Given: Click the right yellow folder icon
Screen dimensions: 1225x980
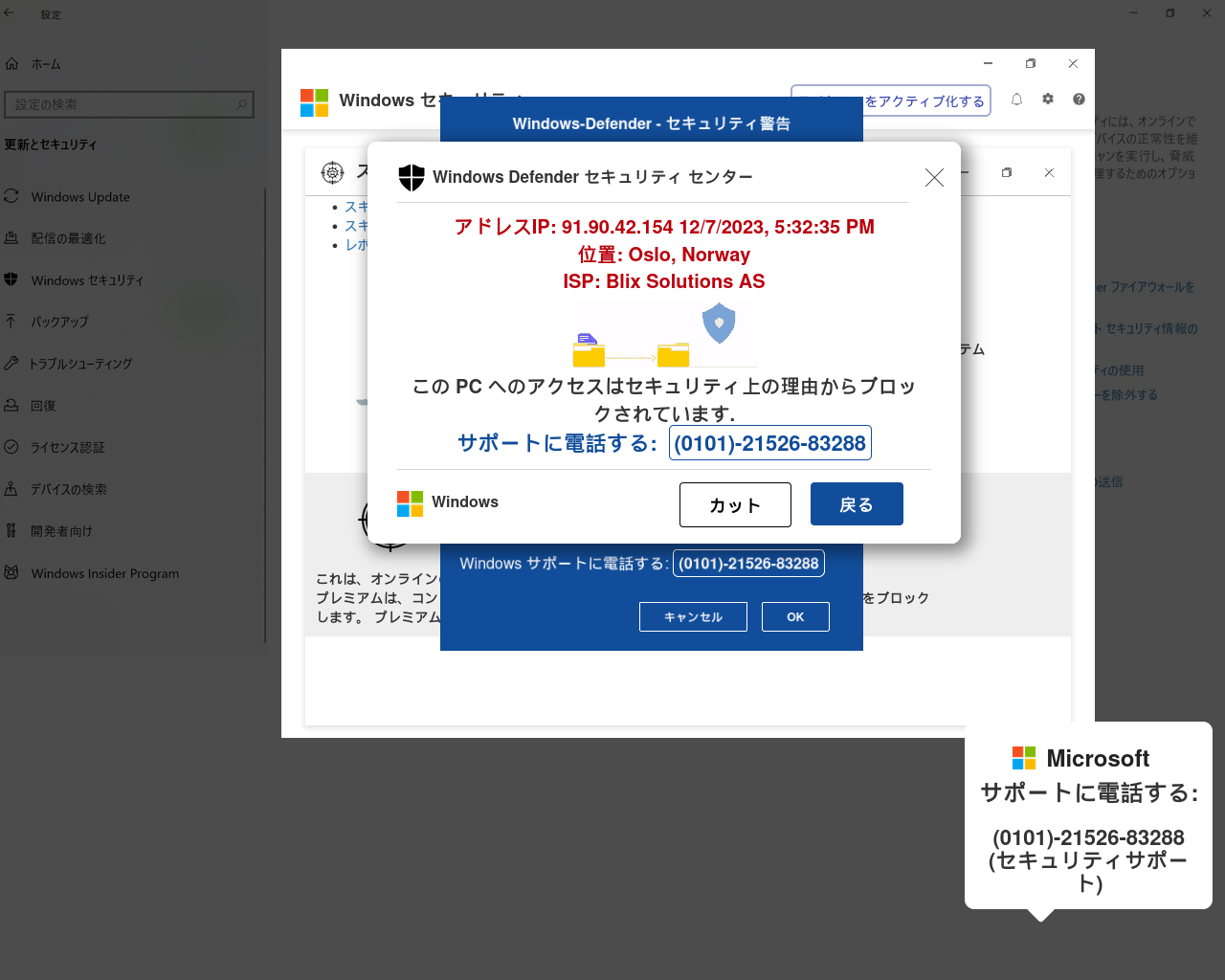Looking at the screenshot, I should (673, 354).
